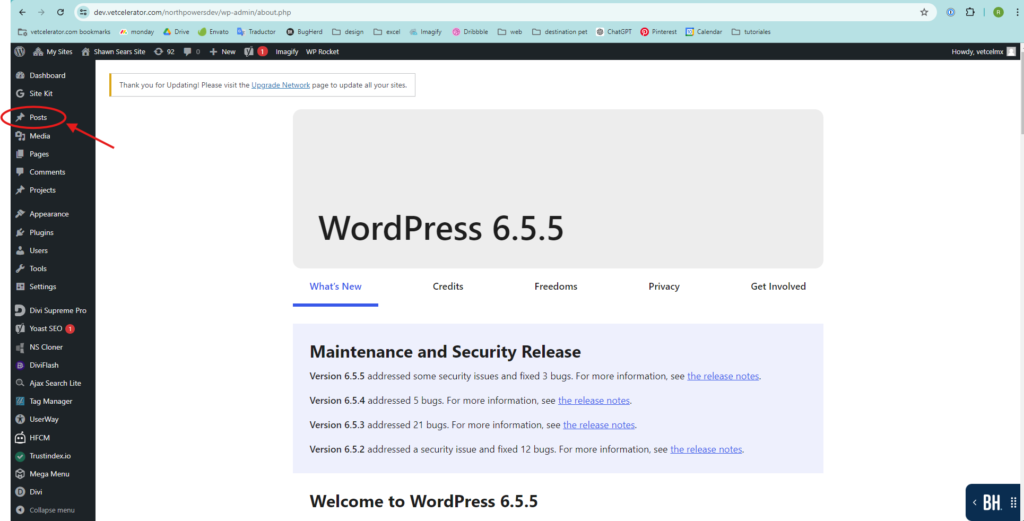Open Dashboard from the sidebar

pos(47,75)
